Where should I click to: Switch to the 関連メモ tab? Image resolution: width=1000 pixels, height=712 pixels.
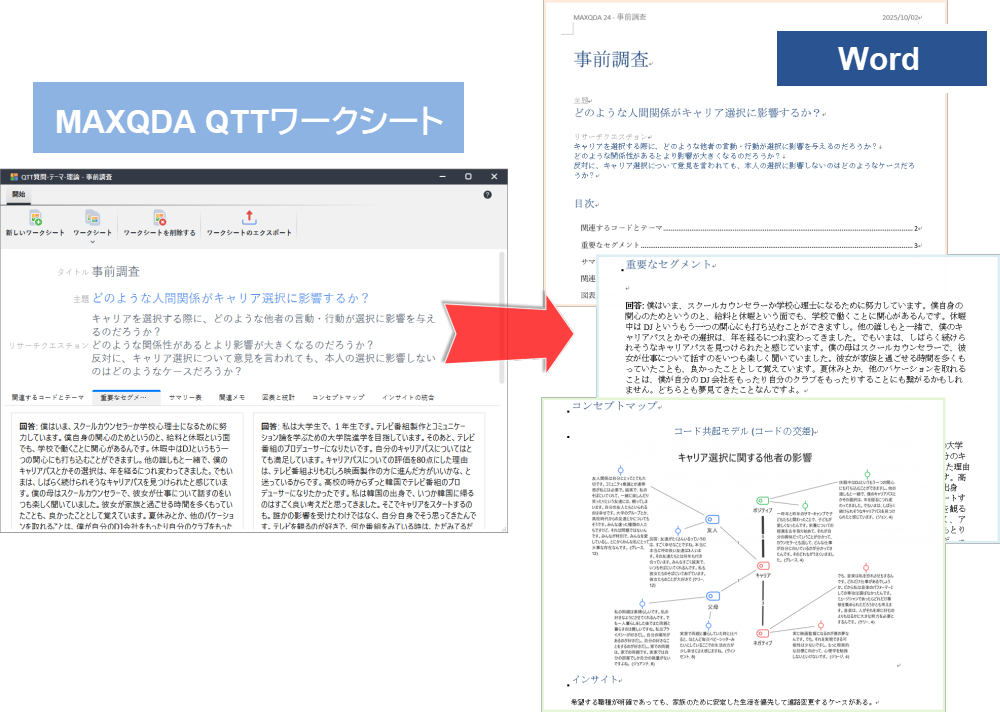click(231, 397)
